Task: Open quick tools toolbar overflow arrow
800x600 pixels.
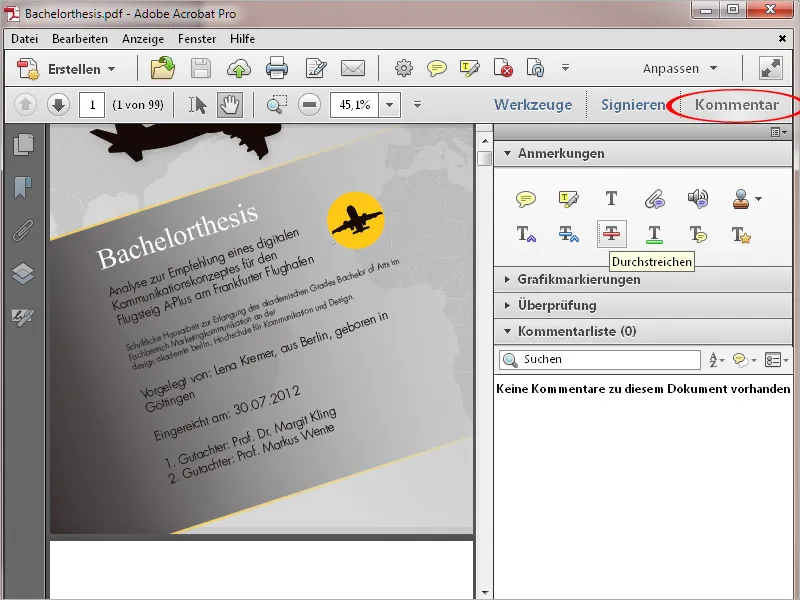Action: click(565, 67)
